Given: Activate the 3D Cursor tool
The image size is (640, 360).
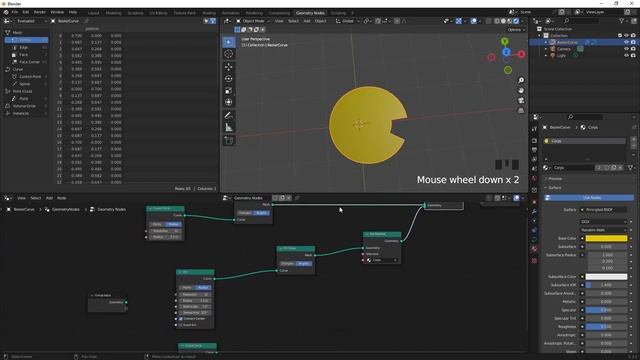Looking at the screenshot, I should click(x=229, y=54).
